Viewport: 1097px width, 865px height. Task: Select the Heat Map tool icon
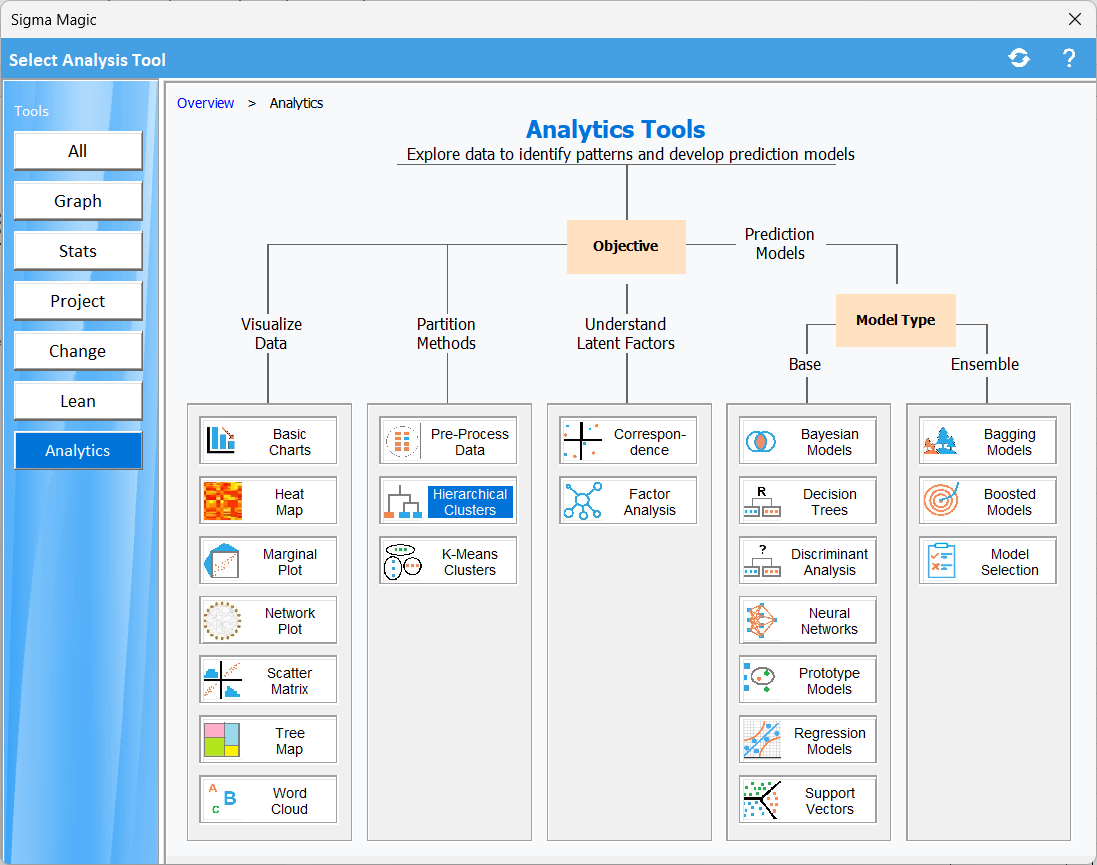[x=223, y=501]
